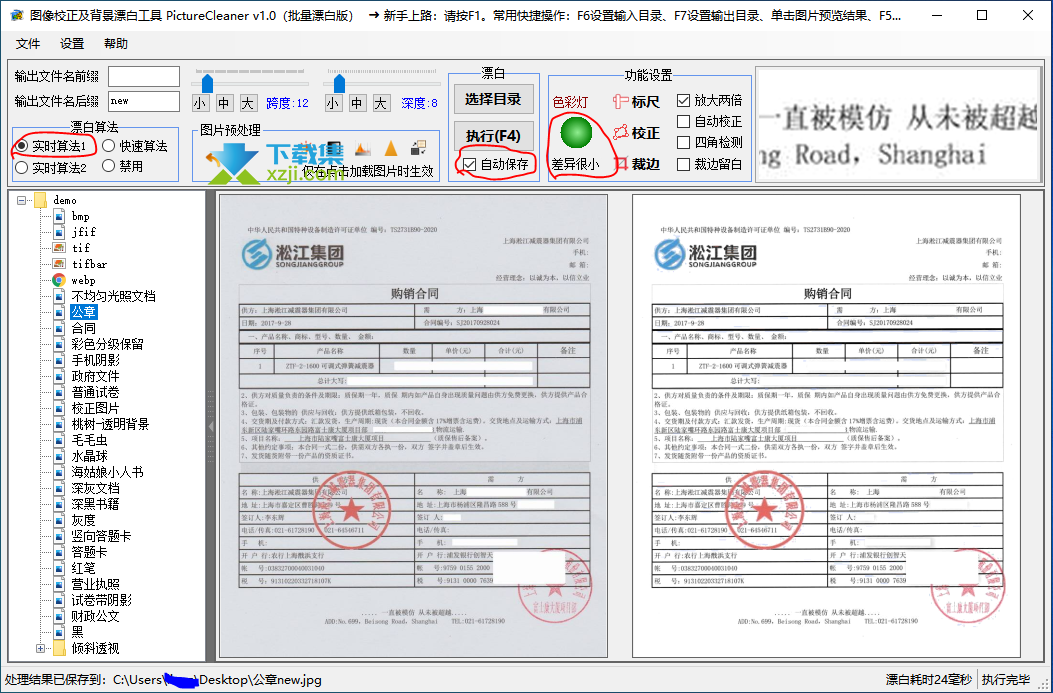This screenshot has height=693, width=1053.
Task: Toggle the 自动保存 checkbox
Action: (x=469, y=164)
